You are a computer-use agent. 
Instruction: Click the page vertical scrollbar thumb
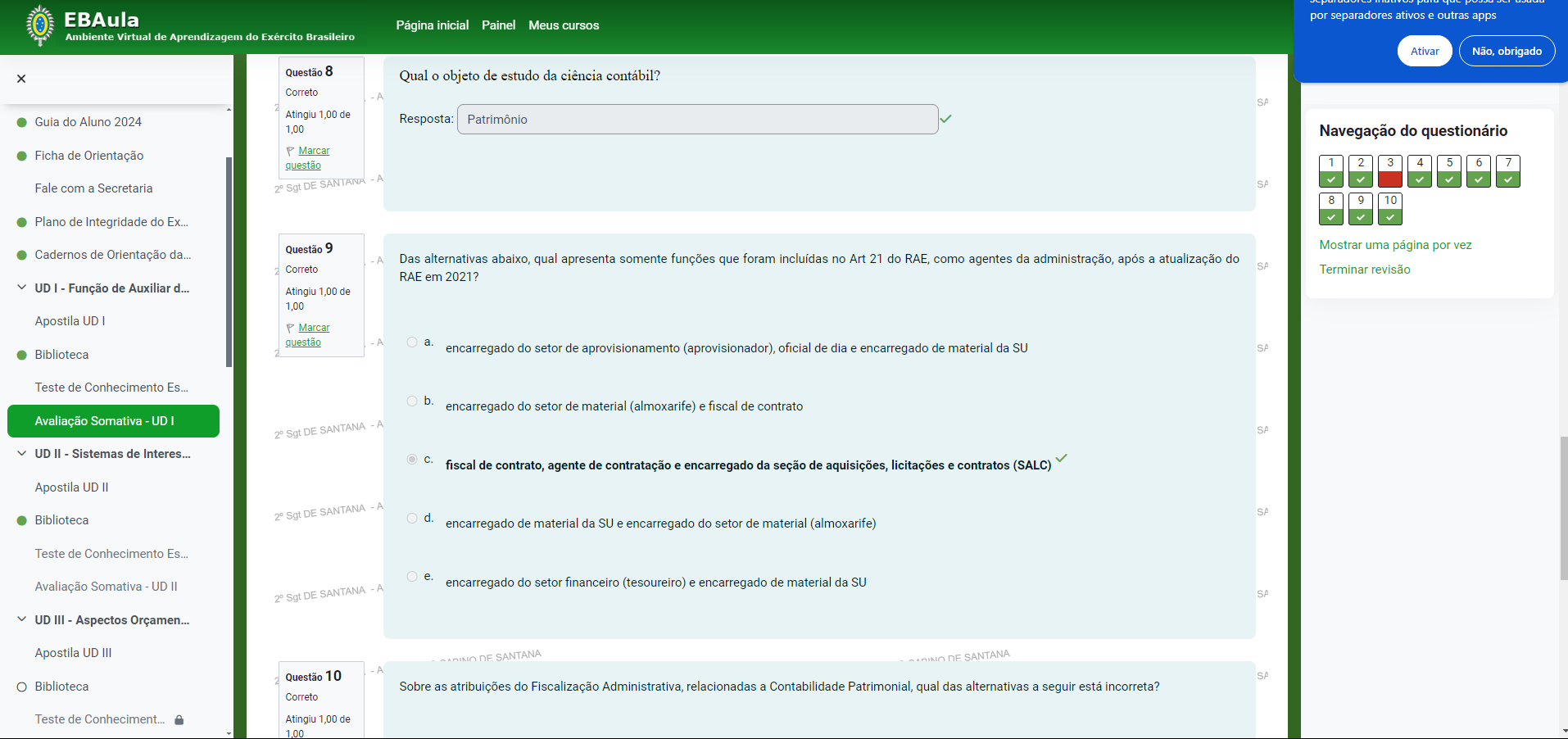(1563, 508)
